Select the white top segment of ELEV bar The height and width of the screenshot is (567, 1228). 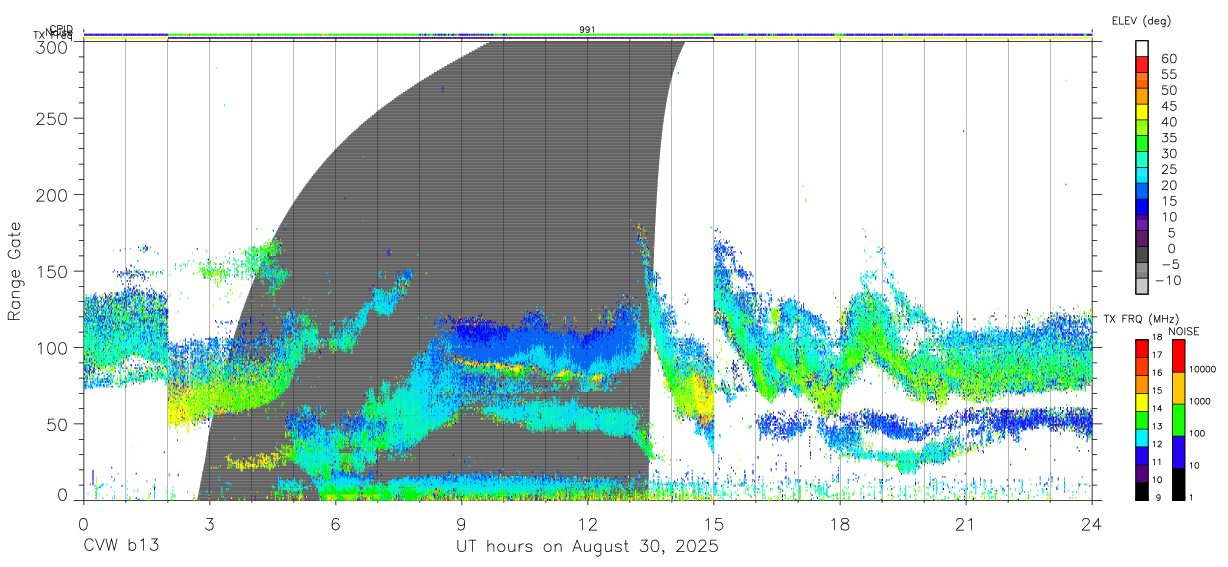pos(1143,49)
